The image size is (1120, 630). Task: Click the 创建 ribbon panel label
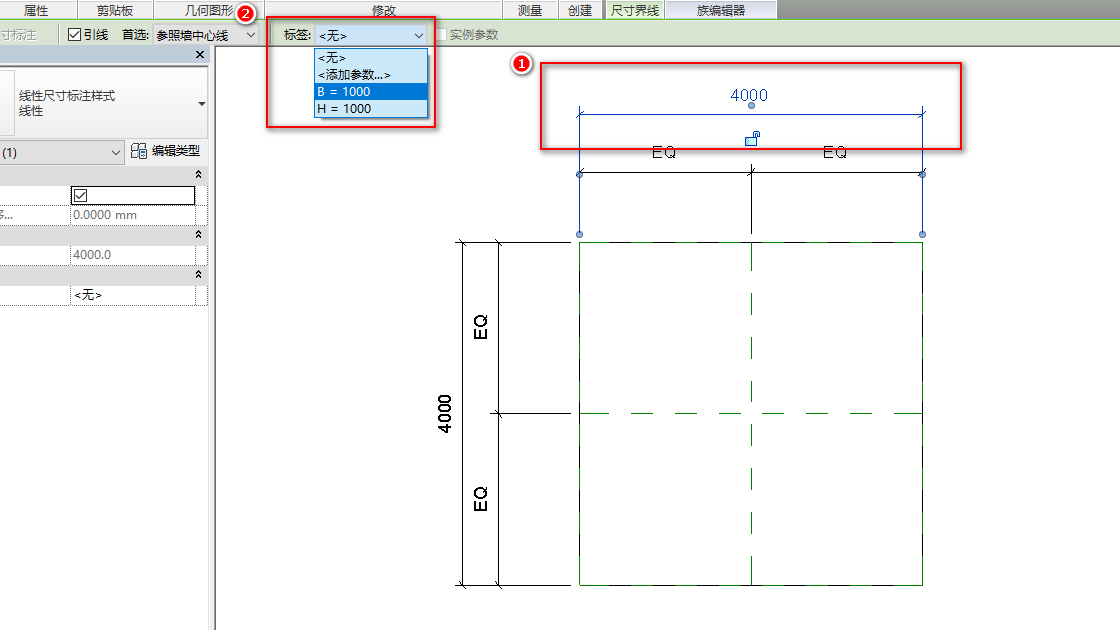click(580, 10)
